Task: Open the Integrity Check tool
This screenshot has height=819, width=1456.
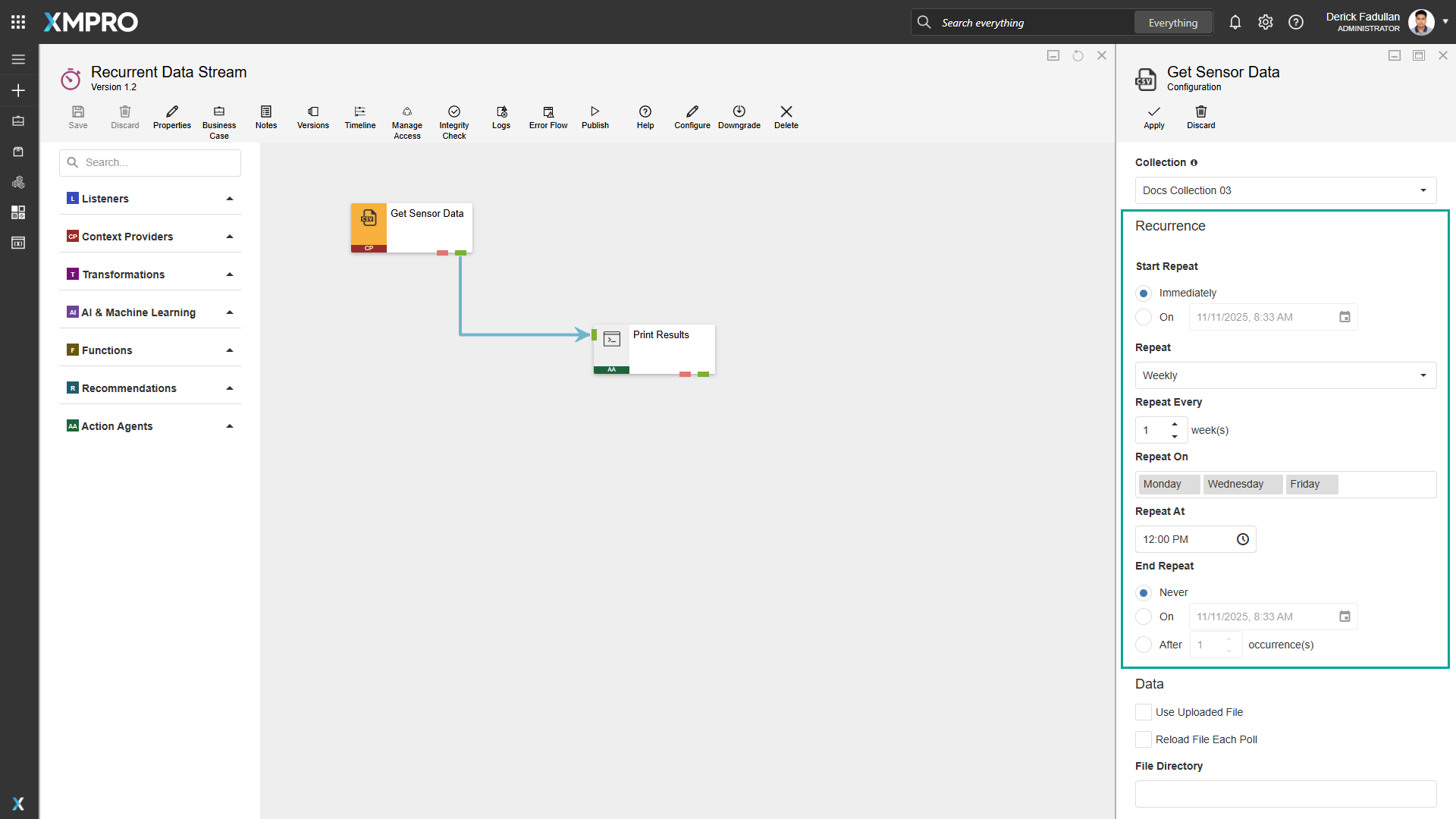Action: pyautogui.click(x=453, y=118)
